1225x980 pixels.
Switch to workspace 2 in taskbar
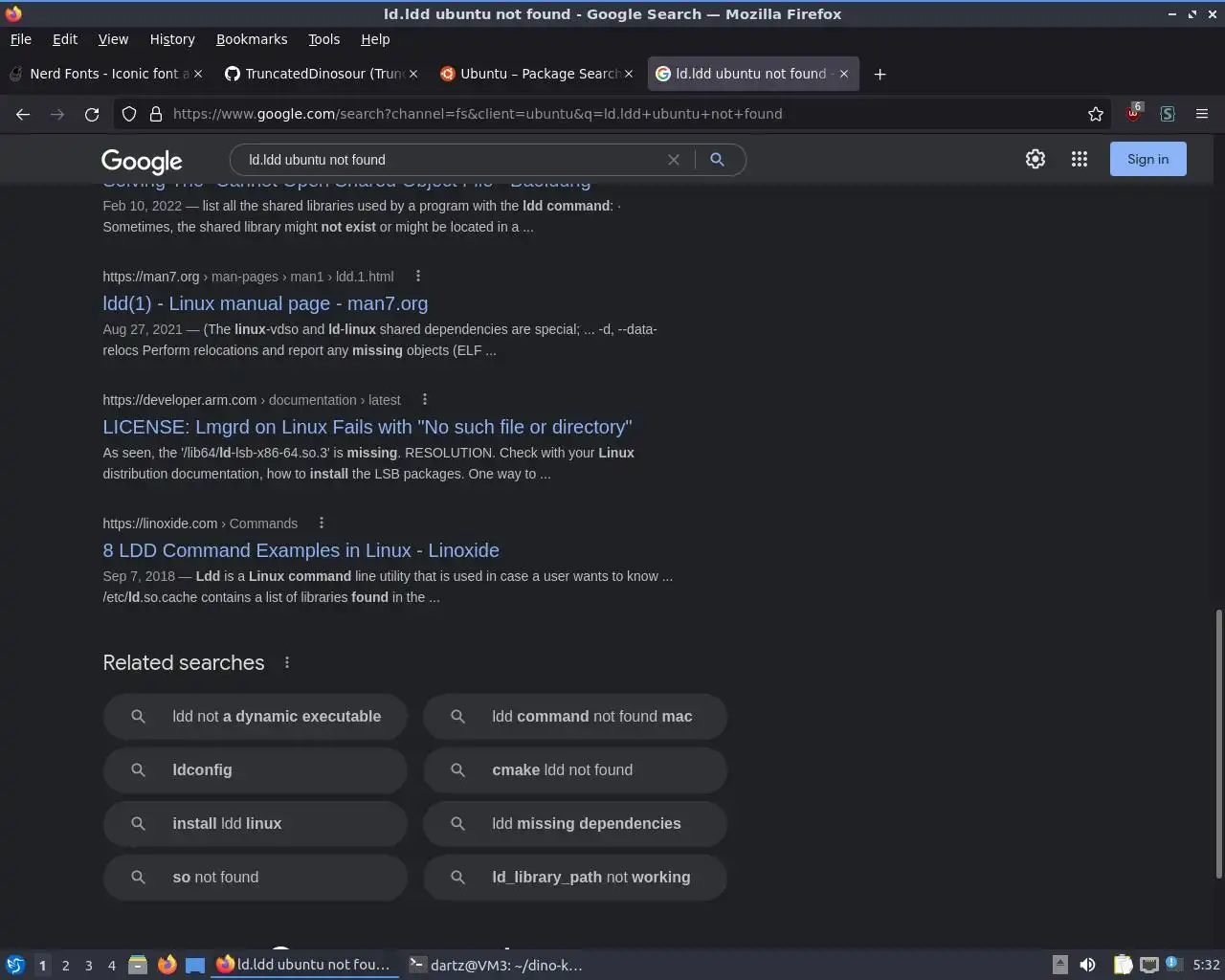(65, 965)
